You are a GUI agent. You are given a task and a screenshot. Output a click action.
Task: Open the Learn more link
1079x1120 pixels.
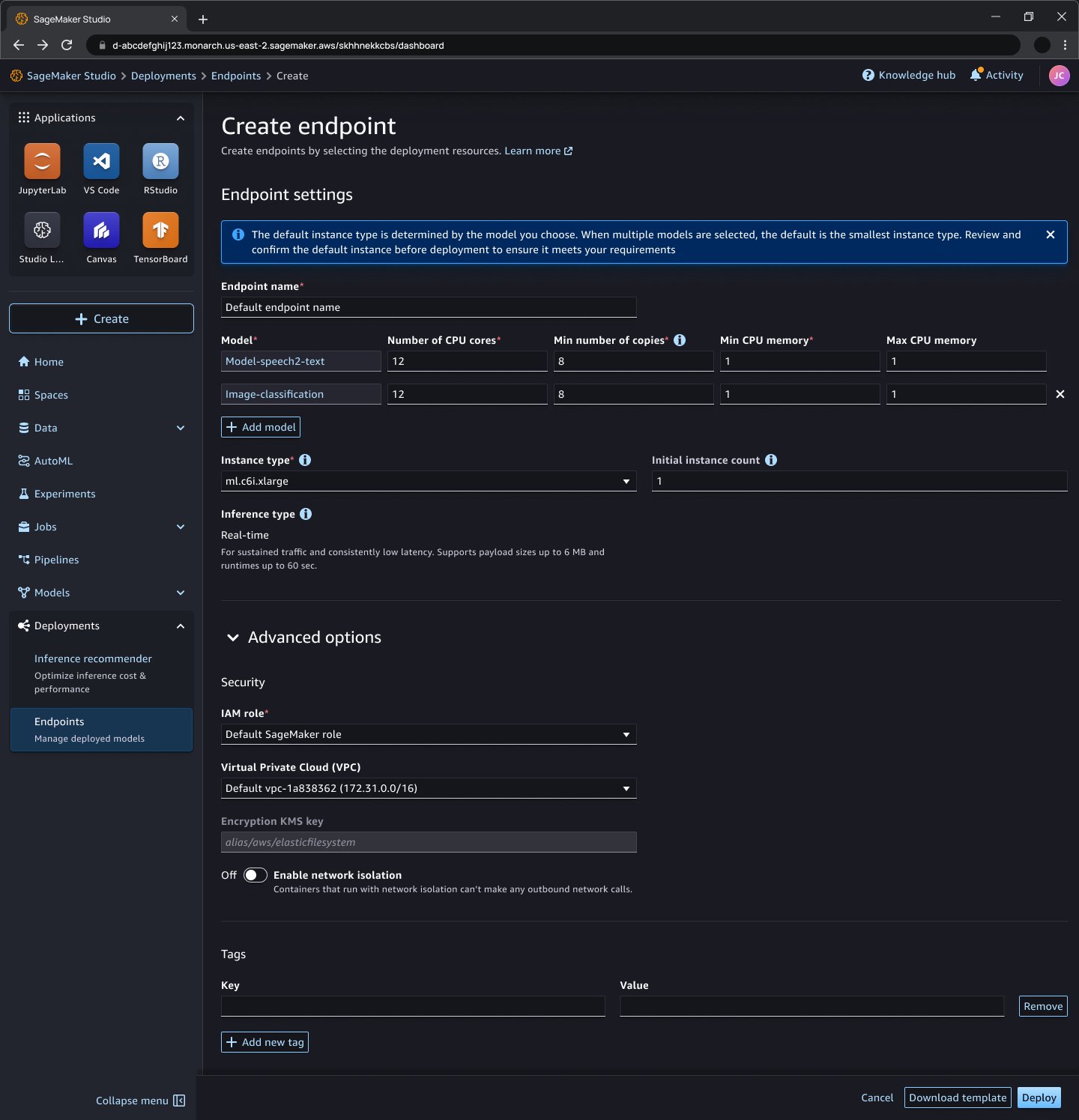(538, 151)
